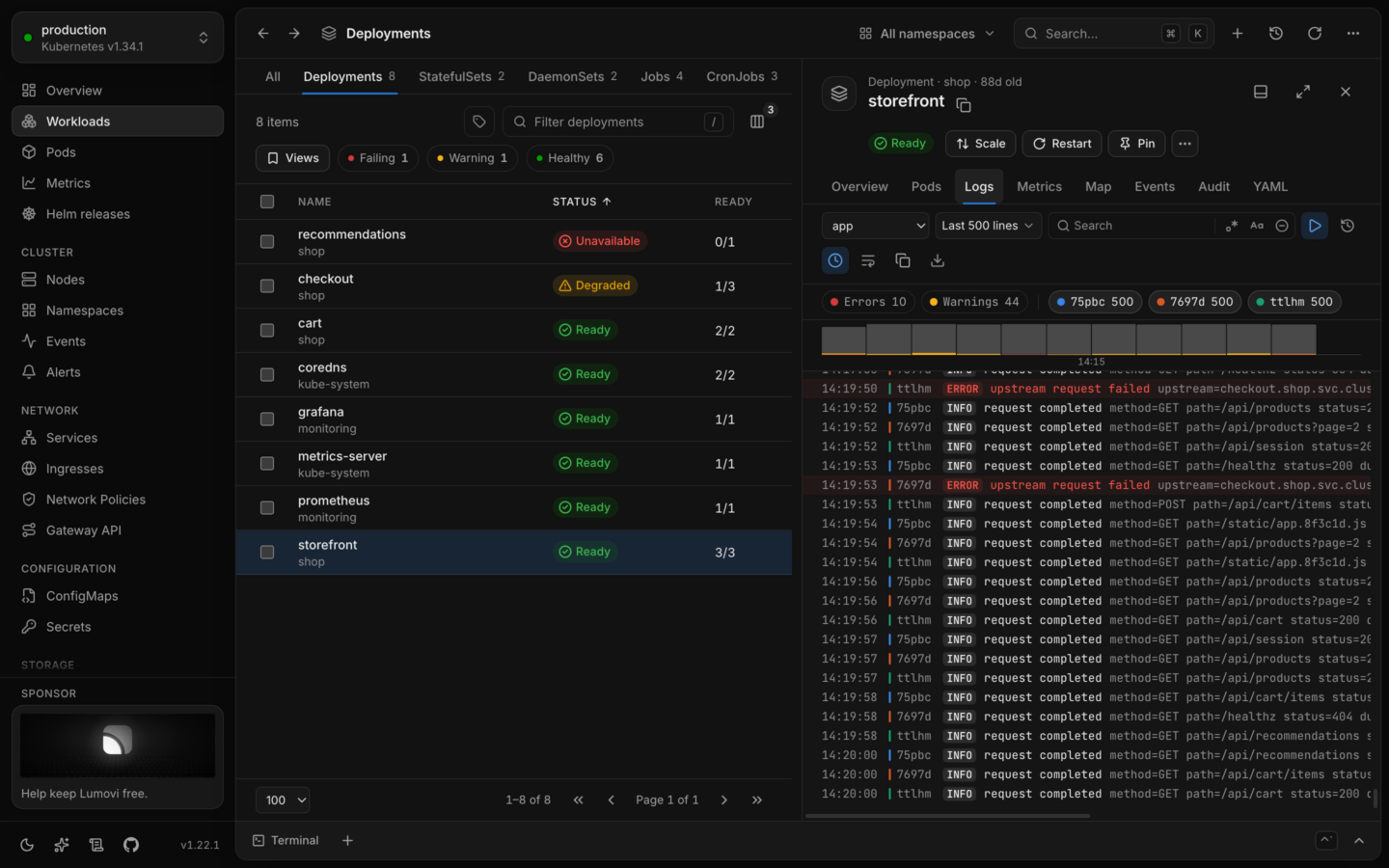Filter logs by the Errors 10 chip
The image size is (1389, 868).
[868, 302]
